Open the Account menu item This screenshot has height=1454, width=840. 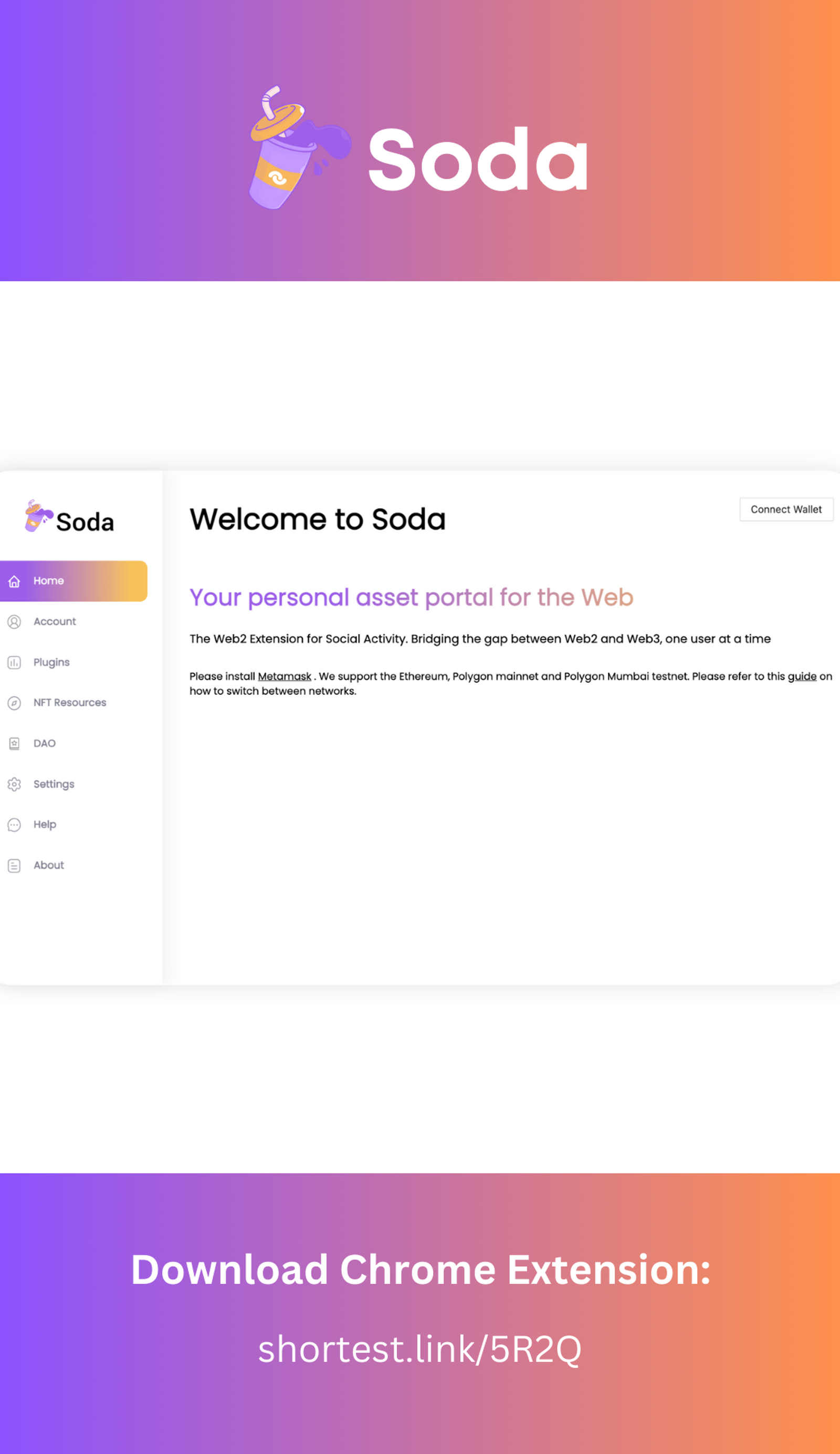point(74,621)
